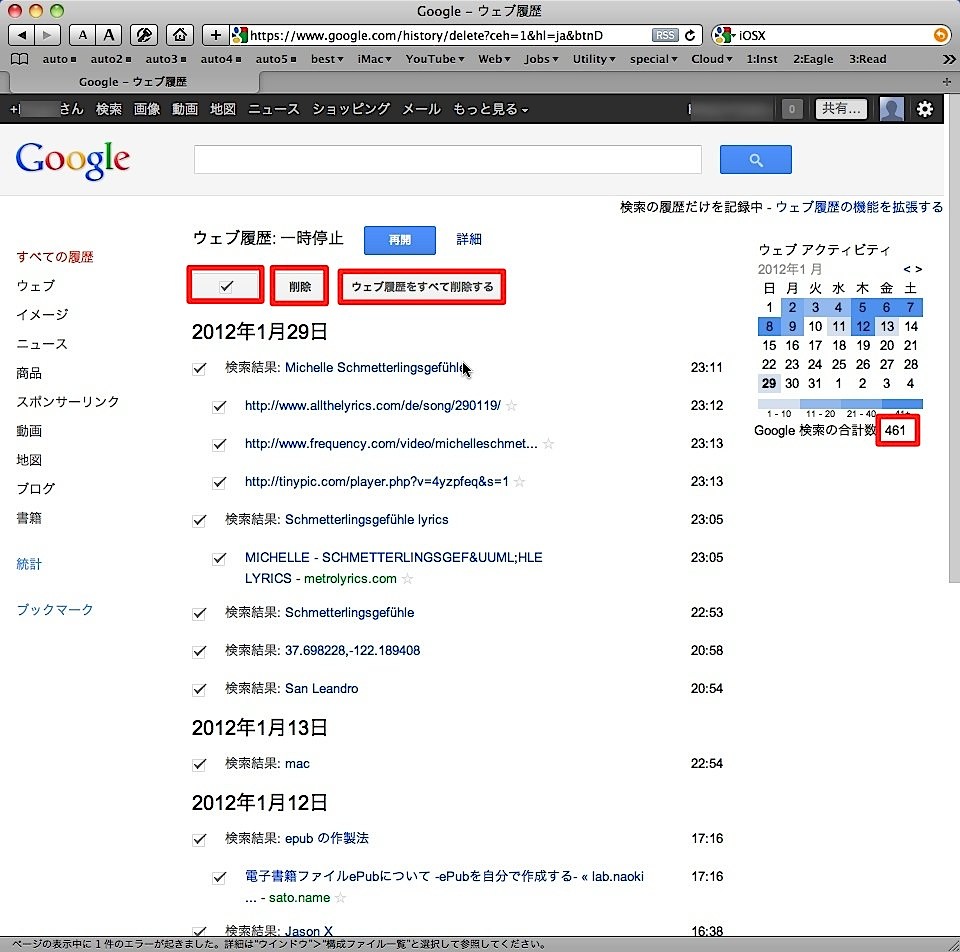Click the ウェブ履歴をすべて削除する button
Image resolution: width=960 pixels, height=952 pixels.
[x=422, y=287]
